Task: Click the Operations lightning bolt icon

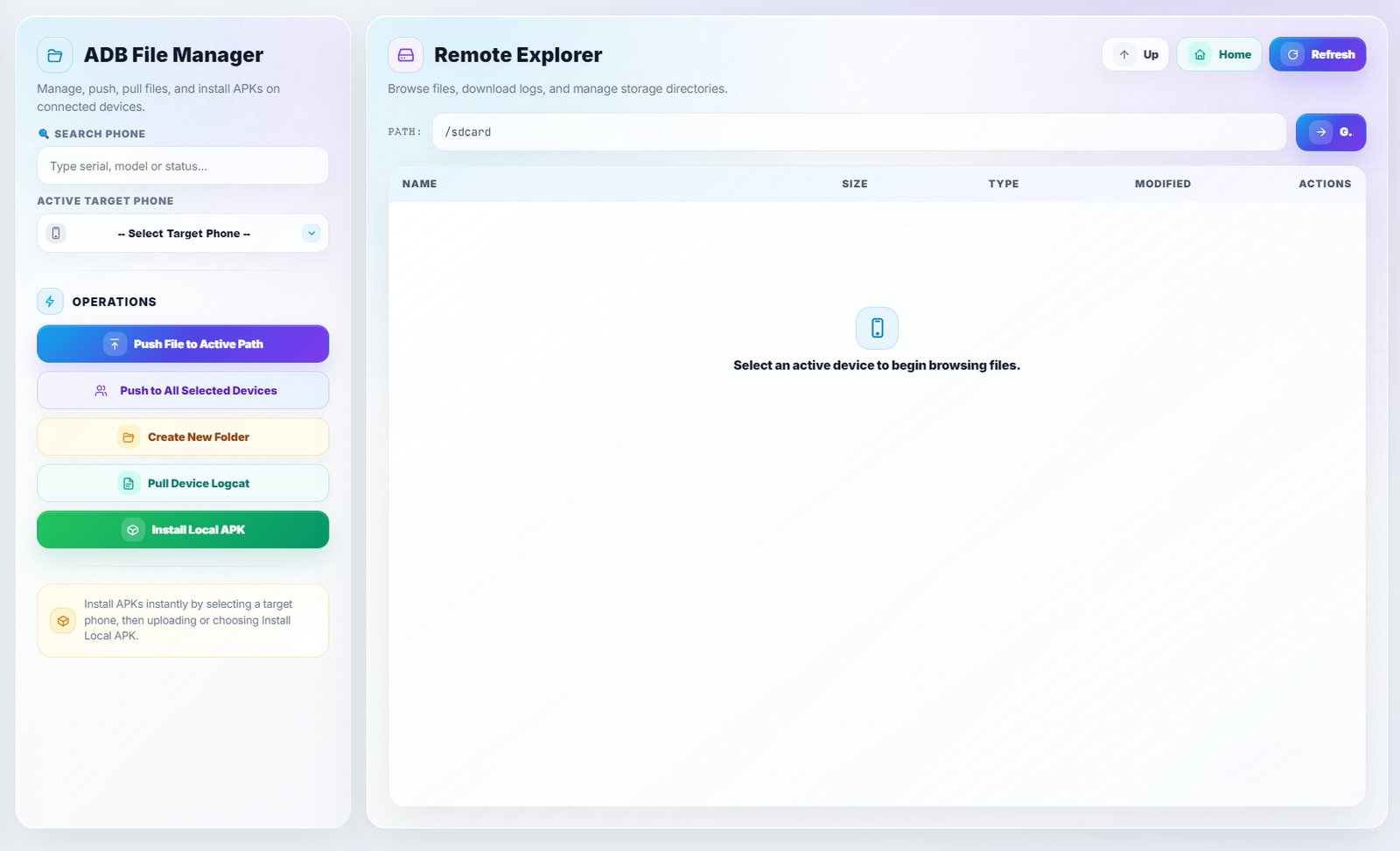Action: 50,302
